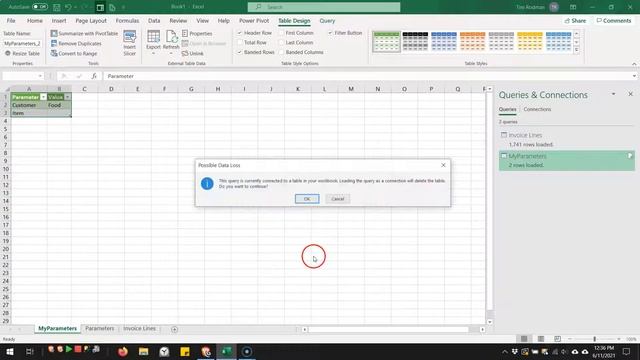The height and width of the screenshot is (360, 640).
Task: Click the Insert Function fx icon
Action: (x=94, y=76)
